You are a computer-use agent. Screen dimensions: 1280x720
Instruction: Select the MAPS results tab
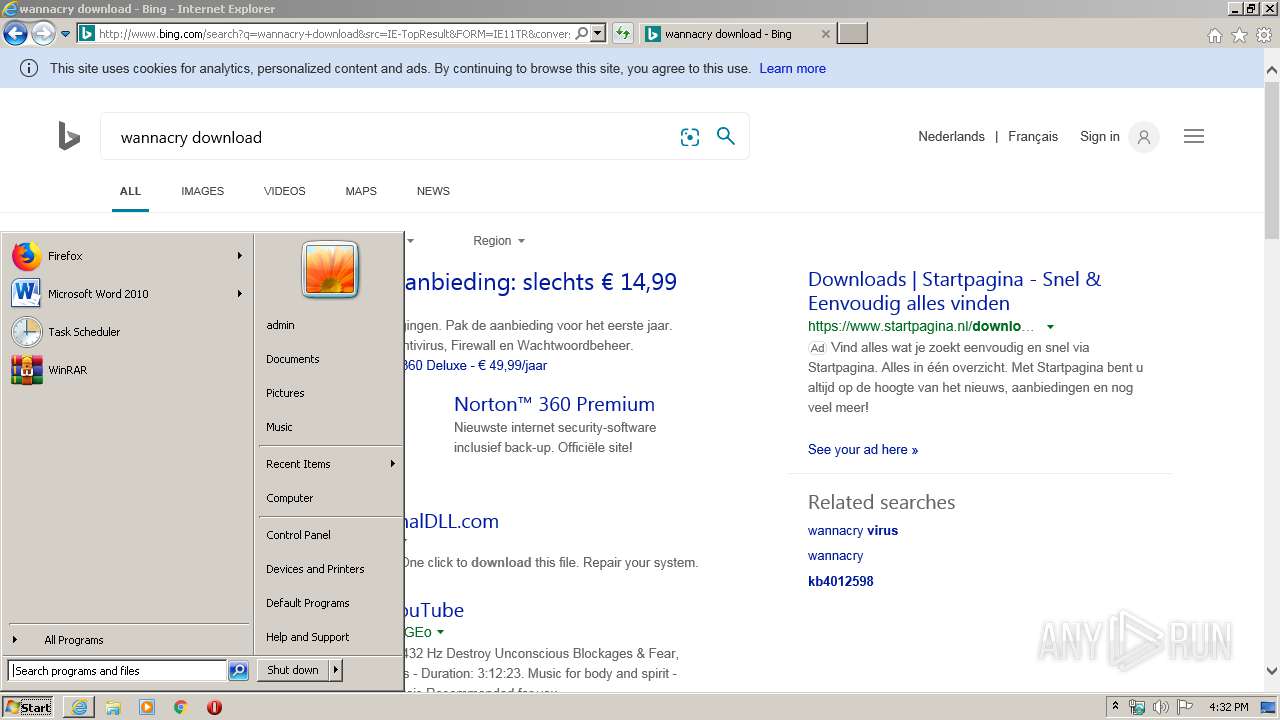(x=361, y=191)
